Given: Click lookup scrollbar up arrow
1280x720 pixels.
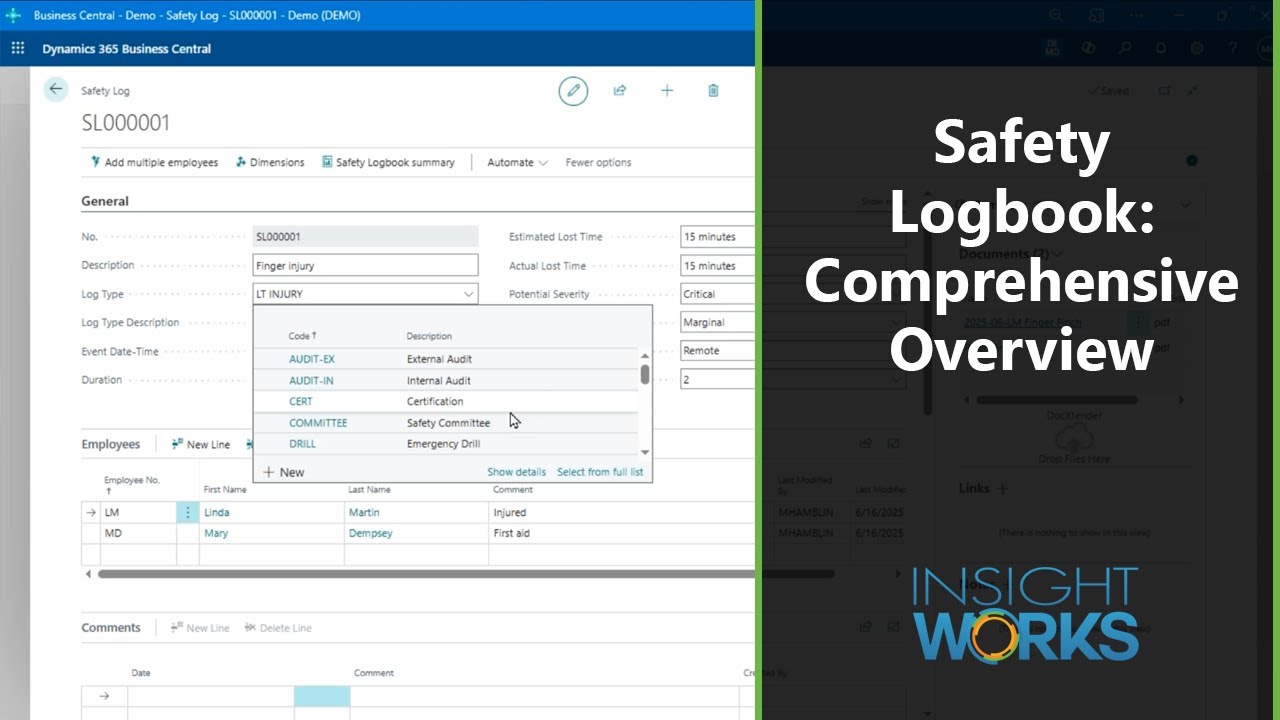Looking at the screenshot, I should tap(645, 355).
